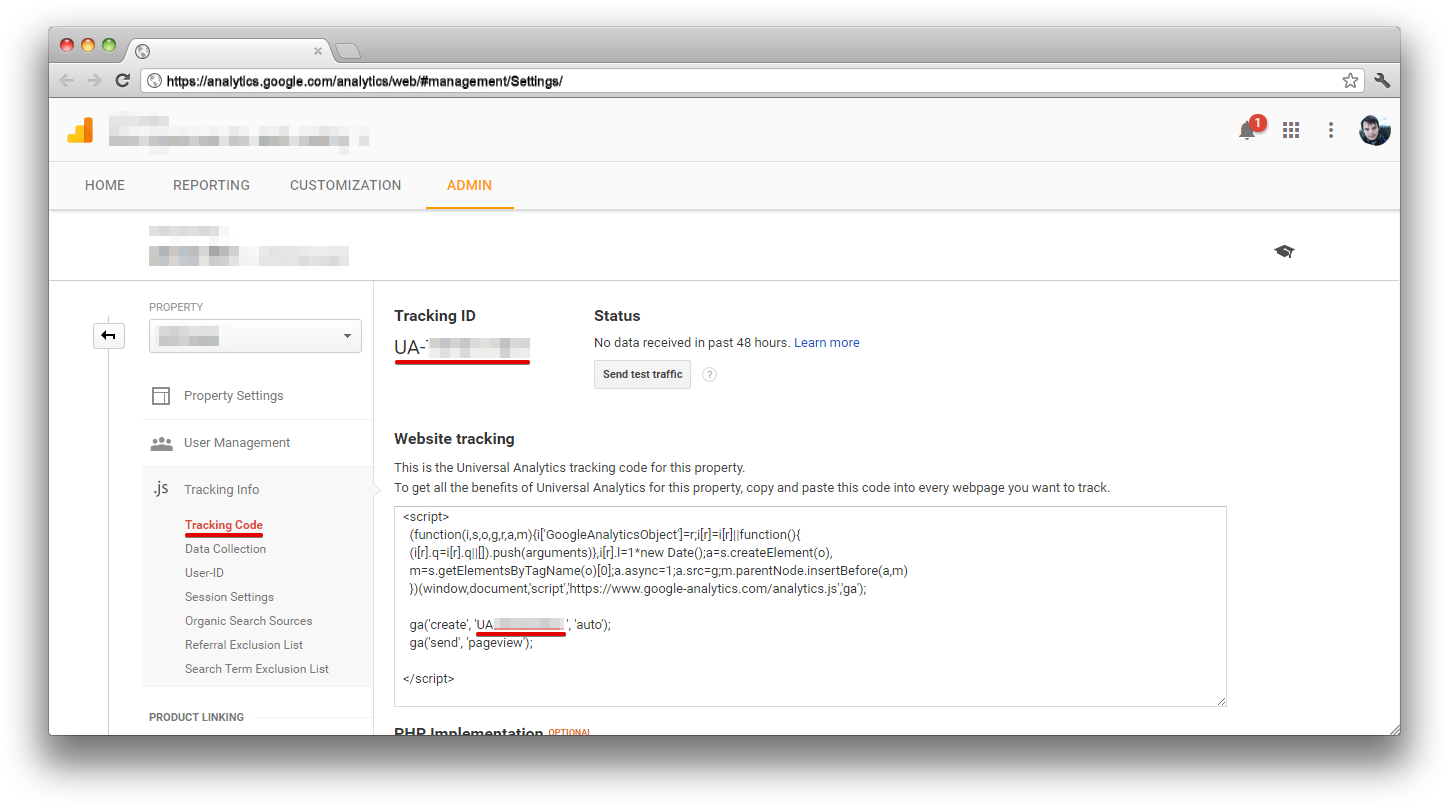Go to the HOME tab
1449x806 pixels.
(x=105, y=185)
